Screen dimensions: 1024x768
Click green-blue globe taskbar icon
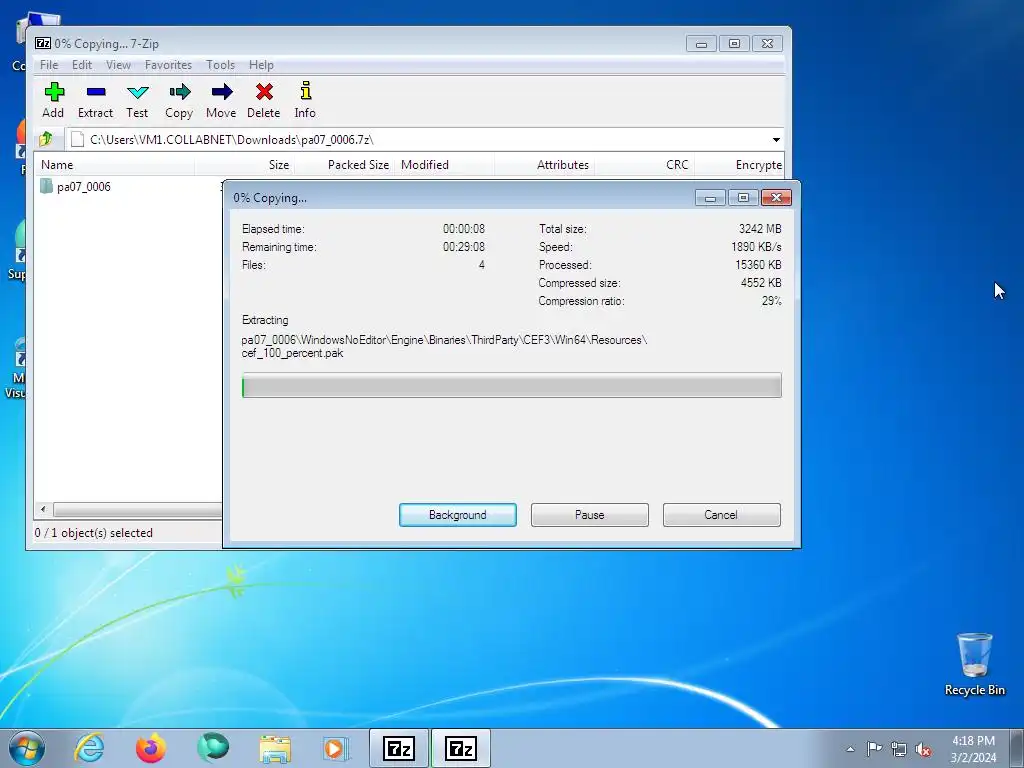pos(213,748)
